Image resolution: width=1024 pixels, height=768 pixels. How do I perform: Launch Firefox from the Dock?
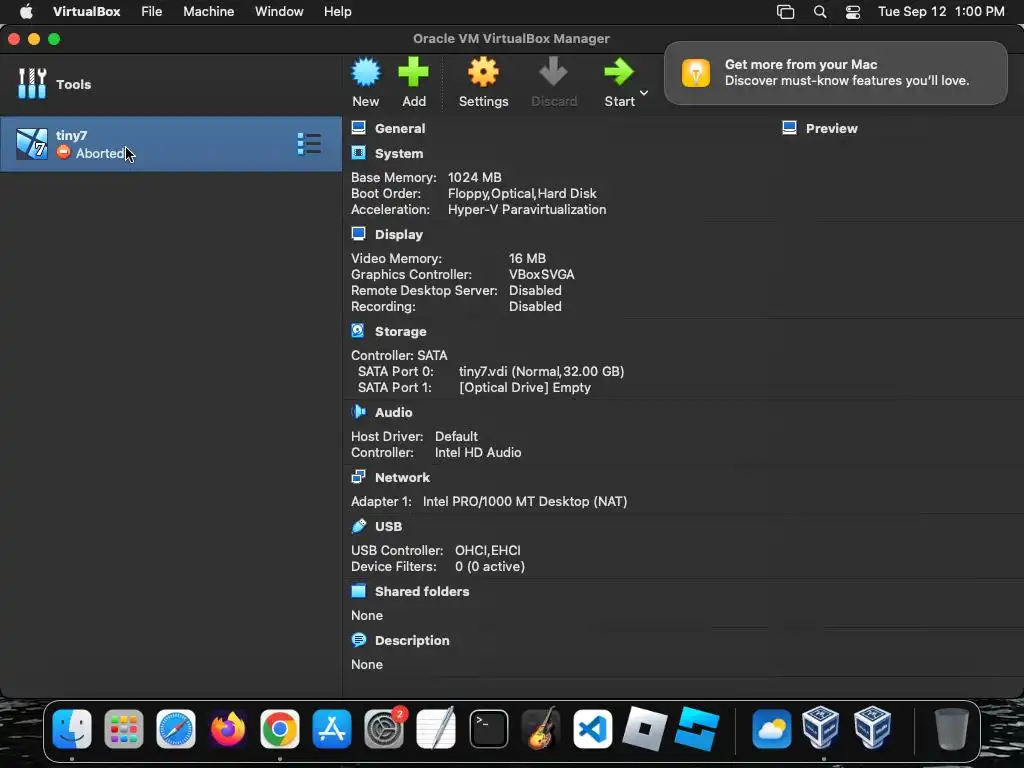pyautogui.click(x=227, y=729)
